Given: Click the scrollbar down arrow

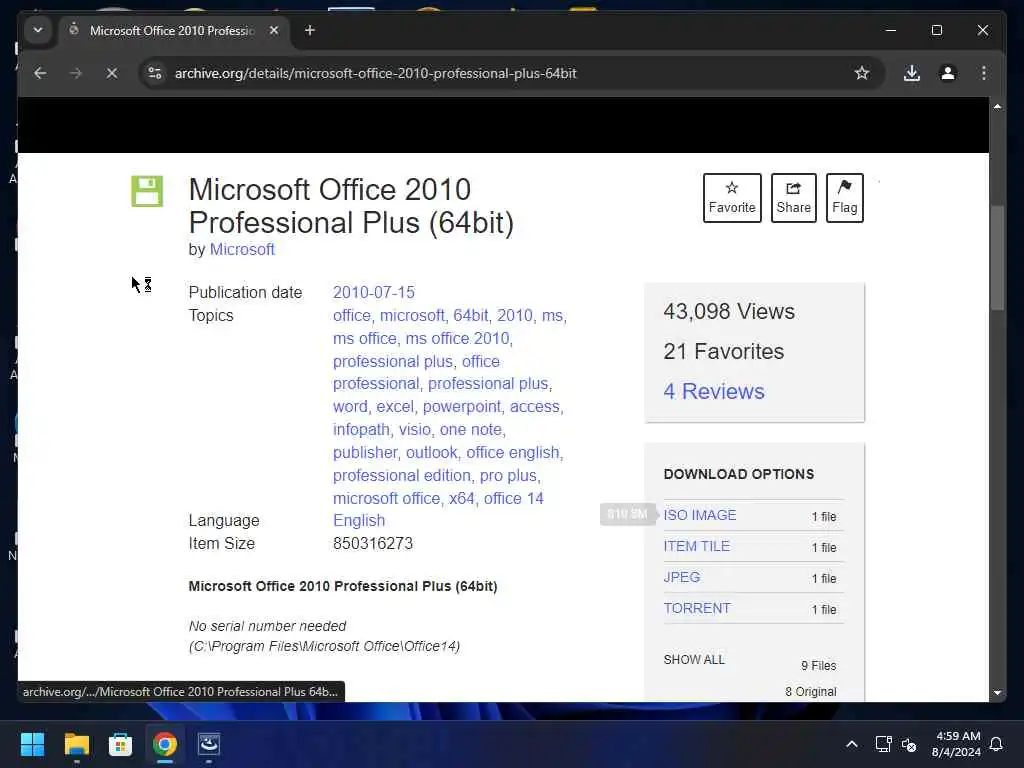Looking at the screenshot, I should 997,693.
